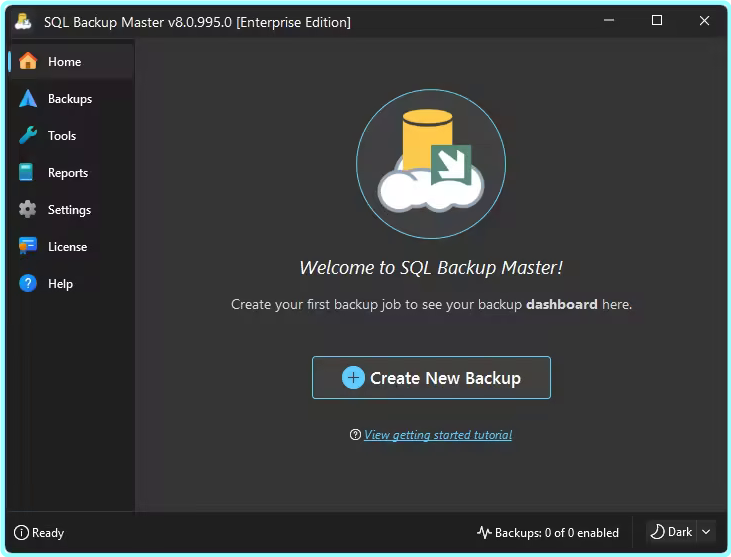Open the Home section label
Viewport: 731px width, 557px height.
click(x=64, y=62)
